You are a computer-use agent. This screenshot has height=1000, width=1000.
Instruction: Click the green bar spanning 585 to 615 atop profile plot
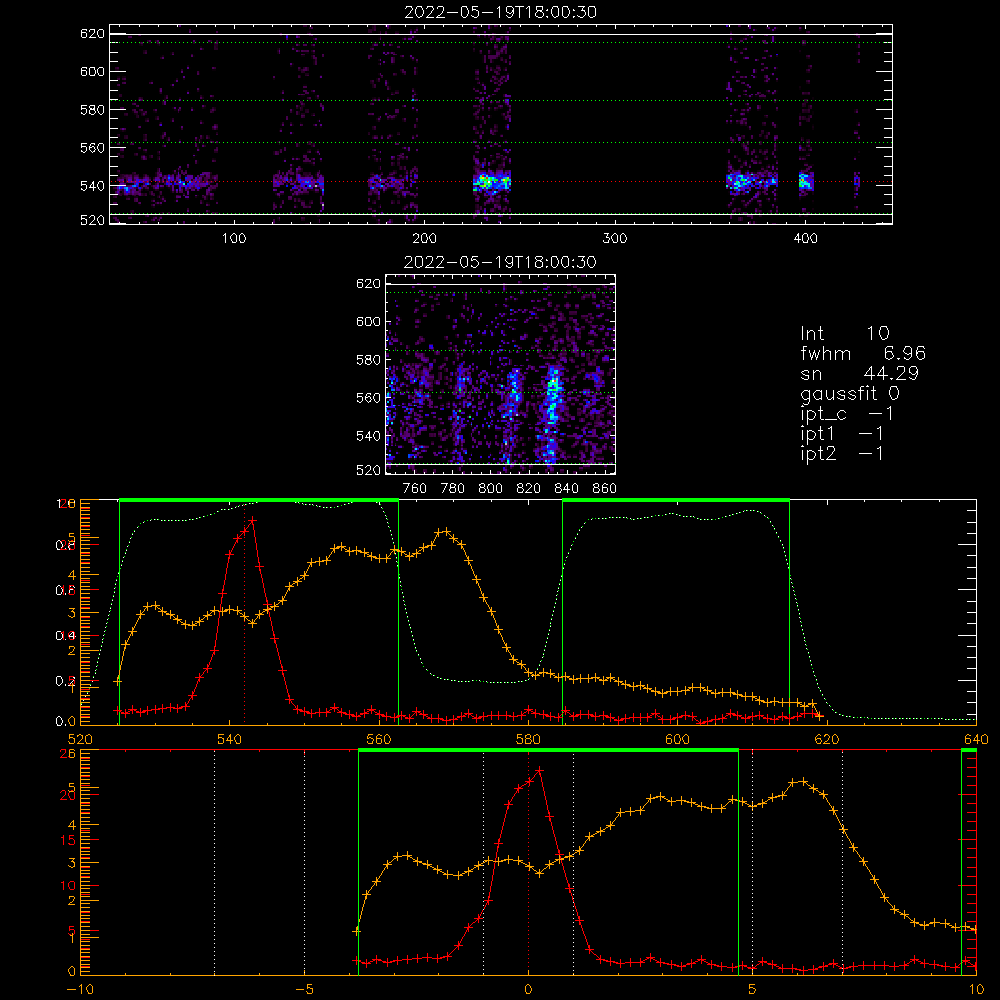pyautogui.click(x=676, y=500)
